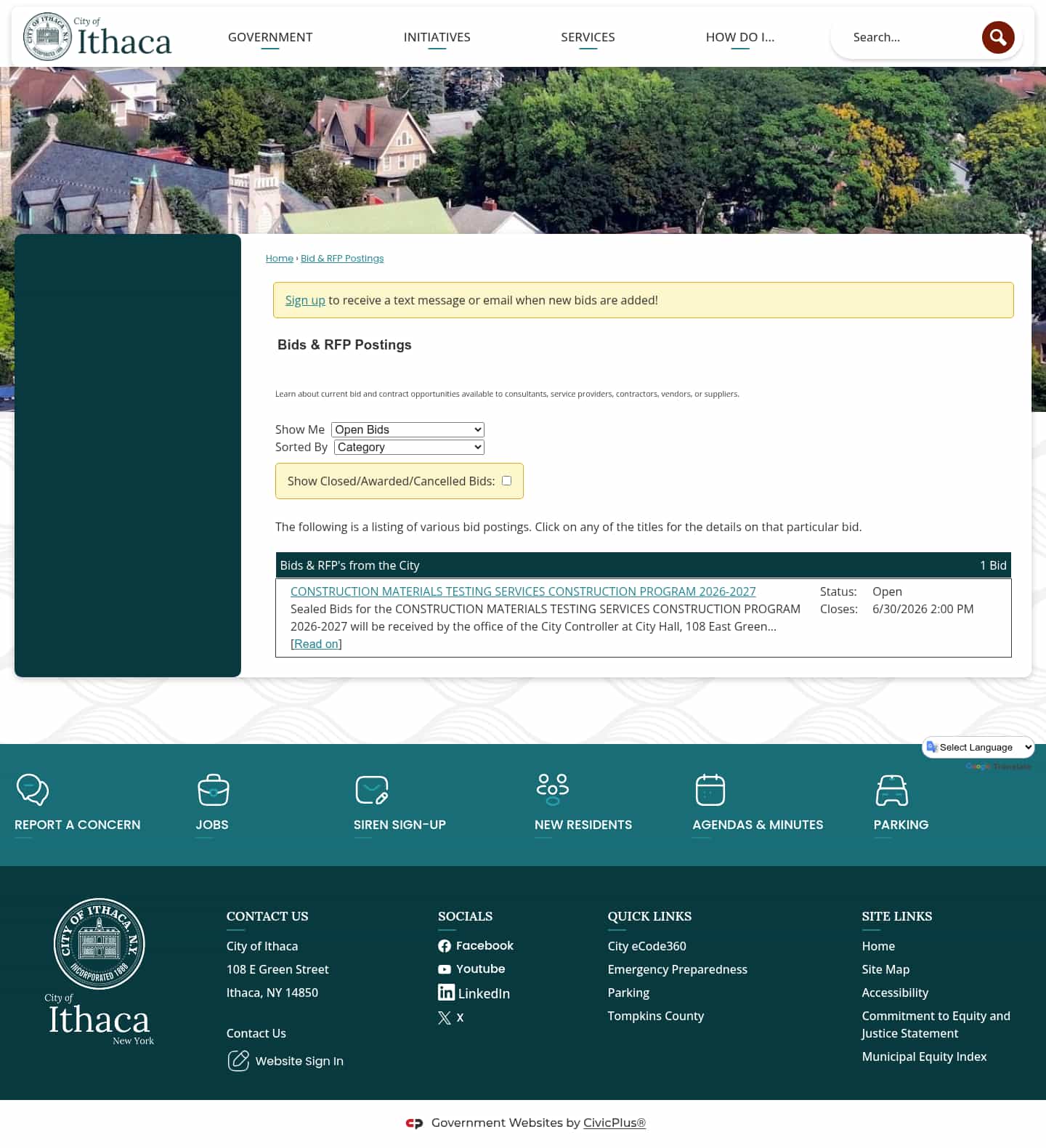Viewport: 1046px width, 1148px height.
Task: Click the Agendas & Minutes label
Action: (x=758, y=825)
